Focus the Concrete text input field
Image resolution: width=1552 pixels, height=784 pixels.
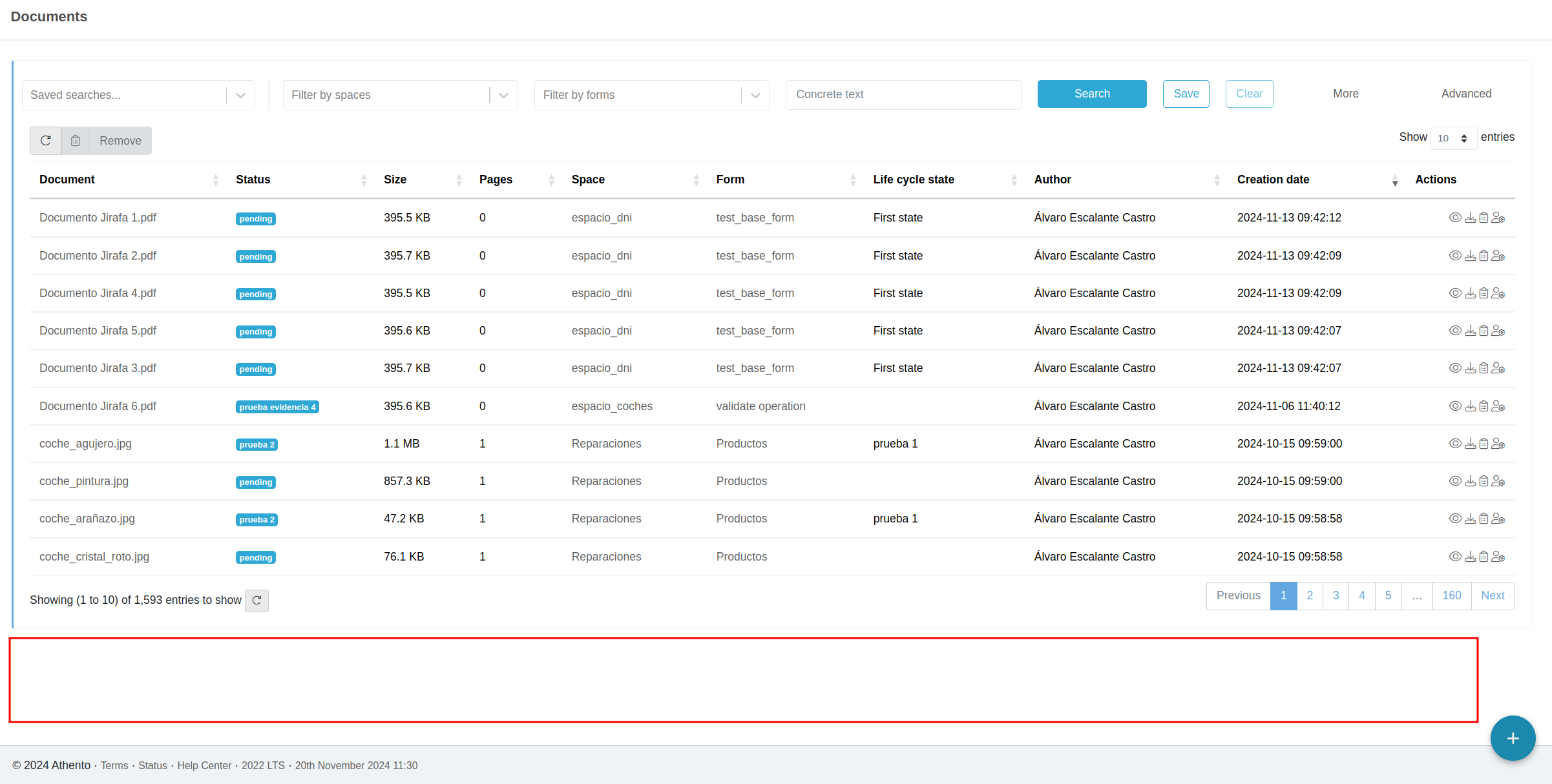click(903, 94)
